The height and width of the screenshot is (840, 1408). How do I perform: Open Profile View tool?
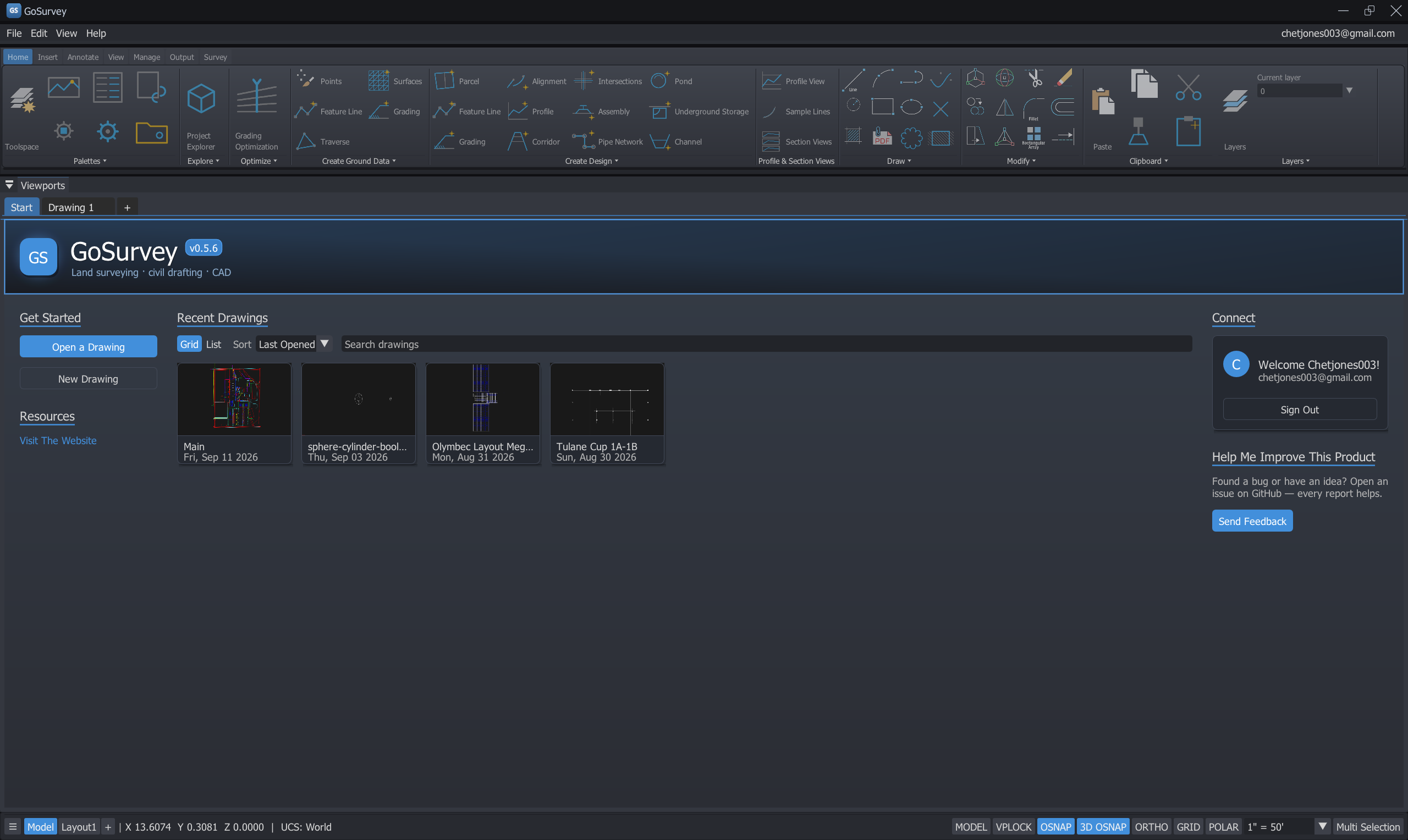point(793,81)
